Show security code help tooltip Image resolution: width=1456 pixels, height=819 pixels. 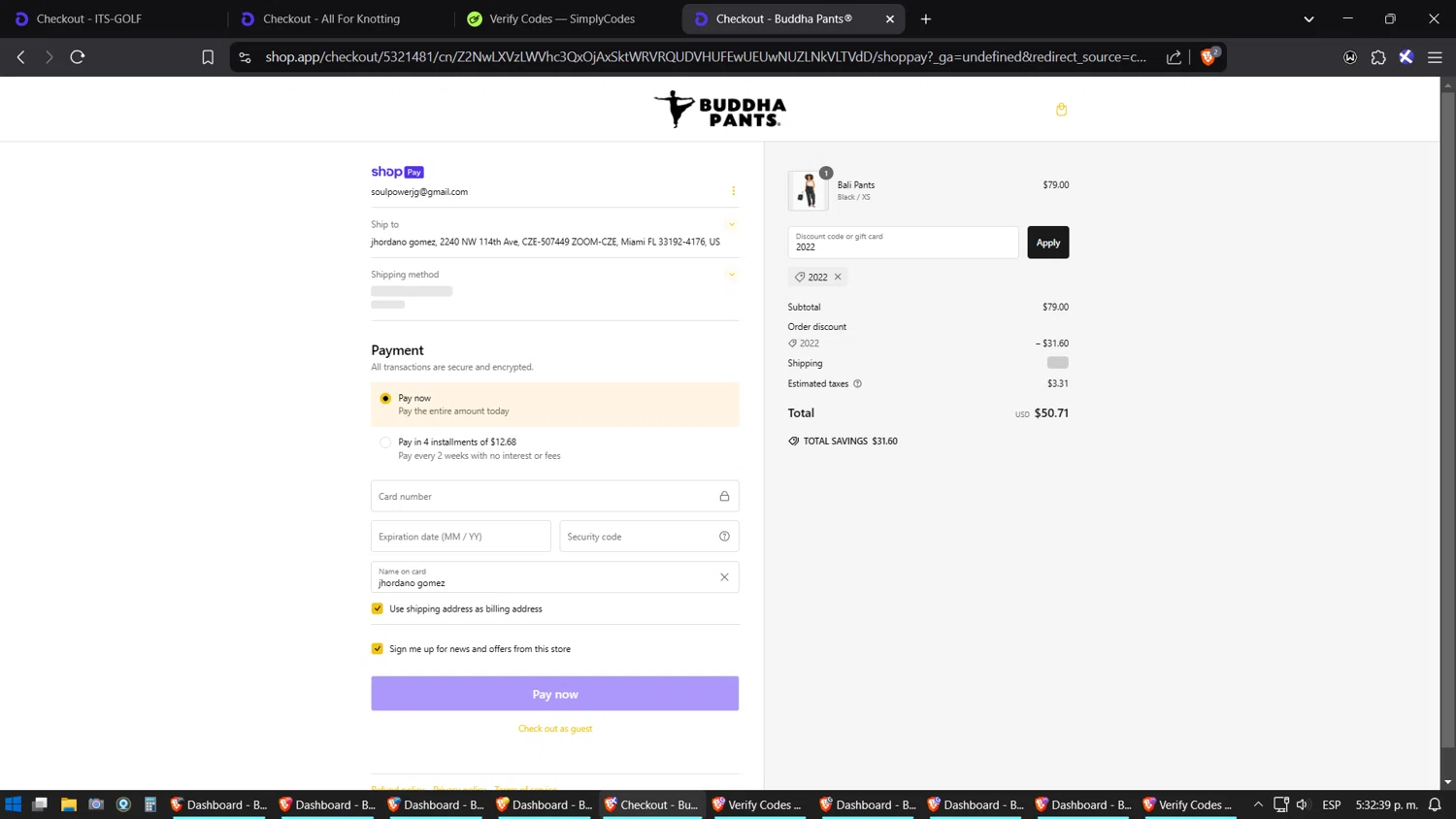724,537
